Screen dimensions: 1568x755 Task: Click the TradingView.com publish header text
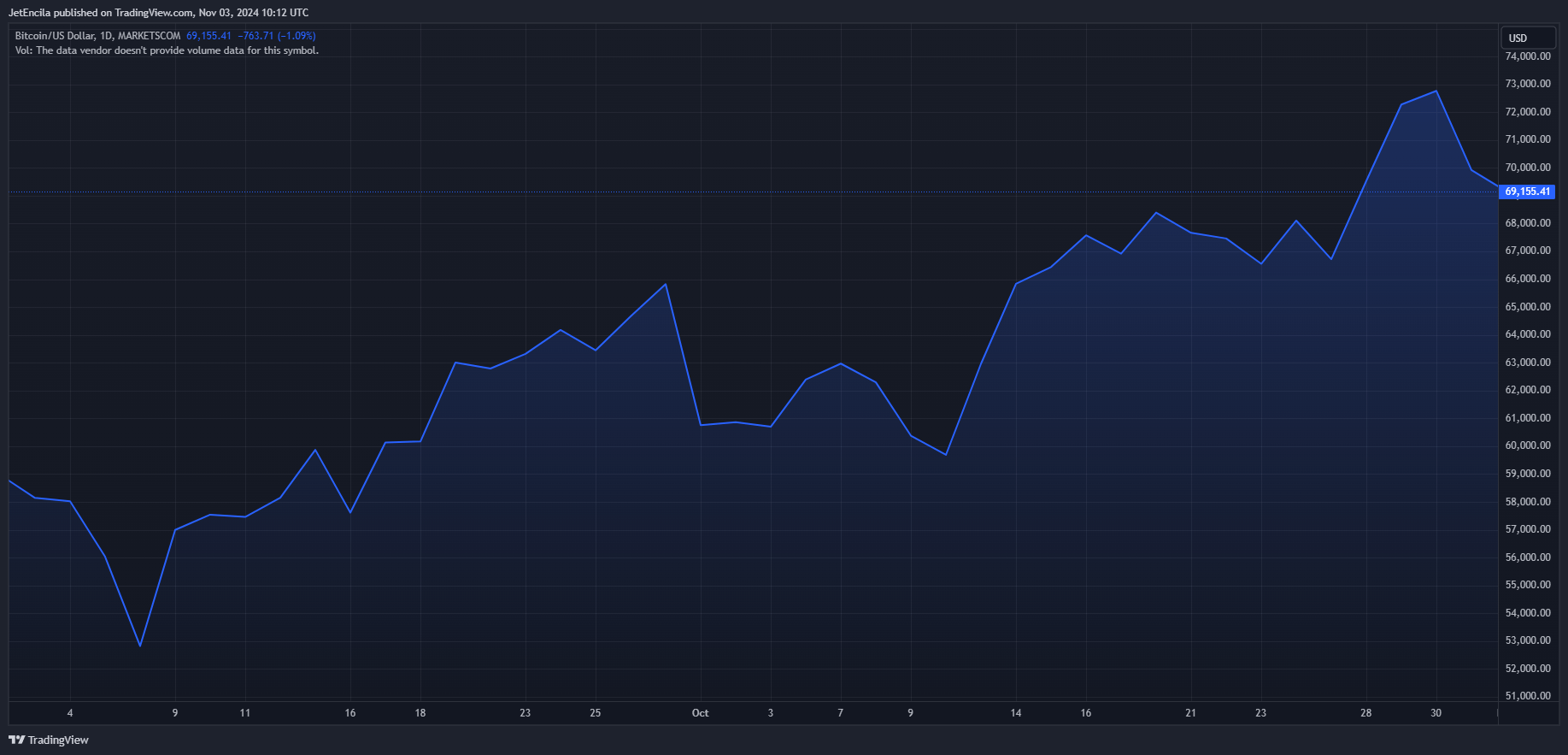click(158, 13)
